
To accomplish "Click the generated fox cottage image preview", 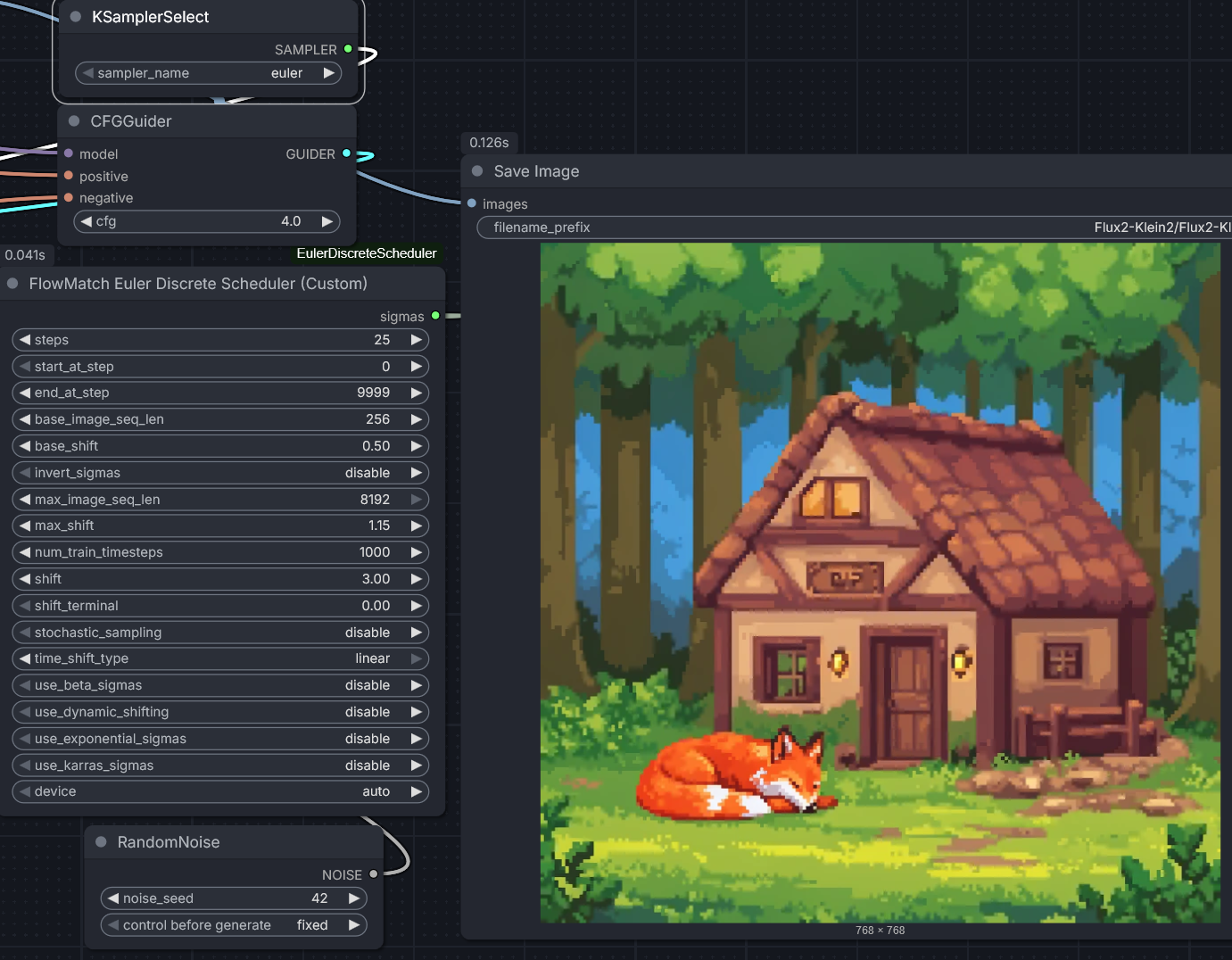I will pyautogui.click(x=881, y=583).
